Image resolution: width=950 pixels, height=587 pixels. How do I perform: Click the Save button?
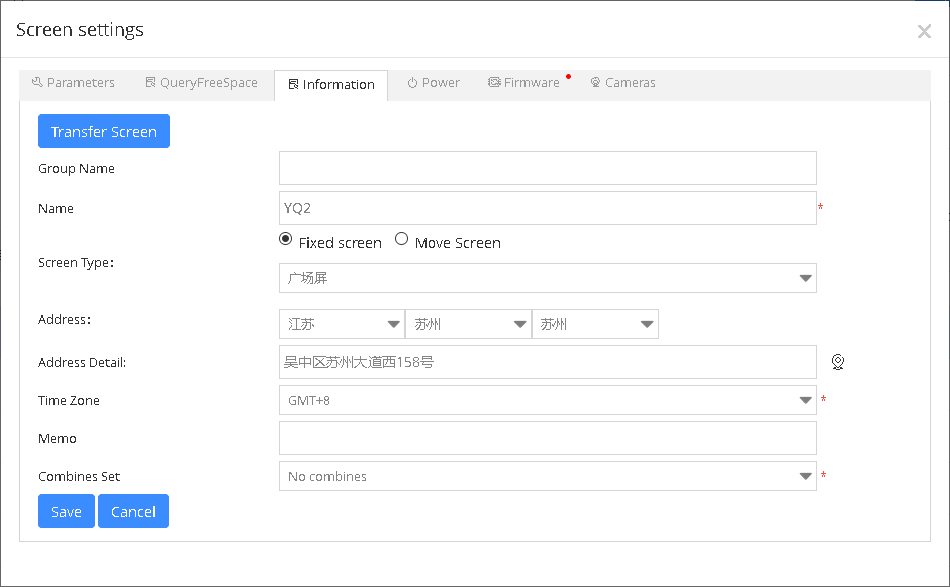point(66,511)
